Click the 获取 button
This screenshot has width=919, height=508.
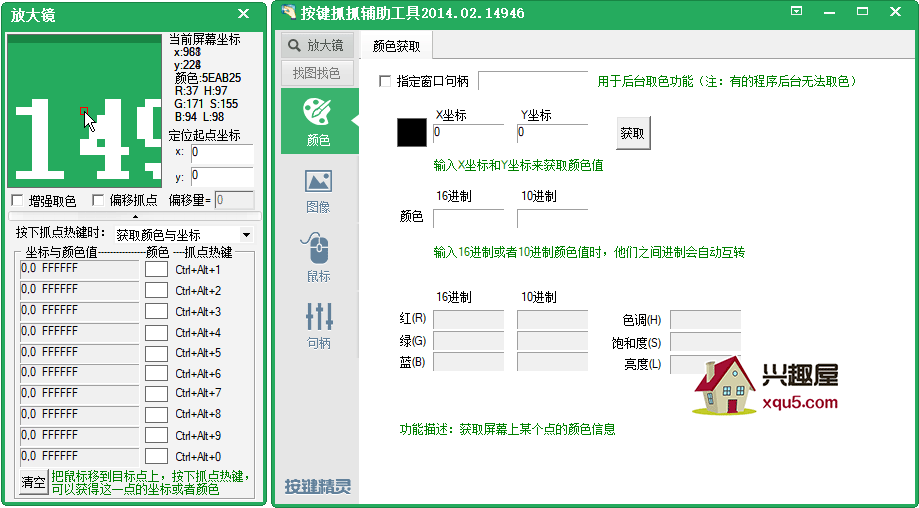click(x=632, y=134)
